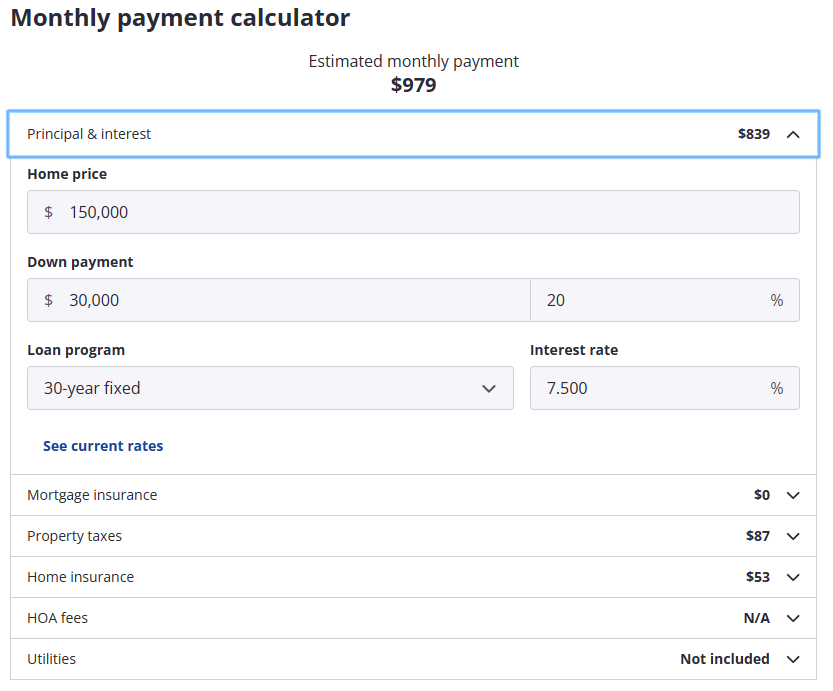Expand the Property taxes section label
The image size is (833, 691).
pyautogui.click(x=75, y=536)
